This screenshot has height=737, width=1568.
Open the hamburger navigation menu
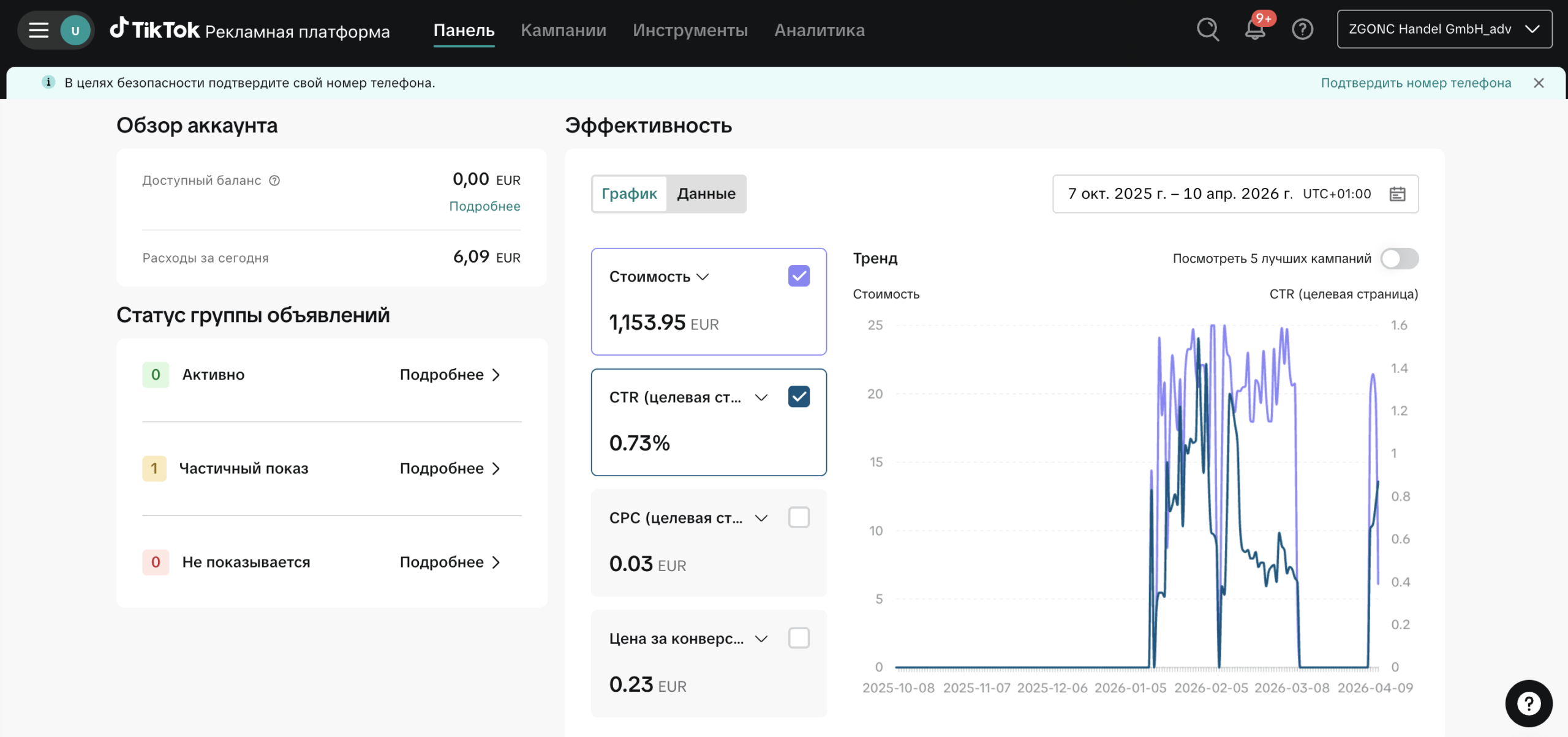(39, 30)
